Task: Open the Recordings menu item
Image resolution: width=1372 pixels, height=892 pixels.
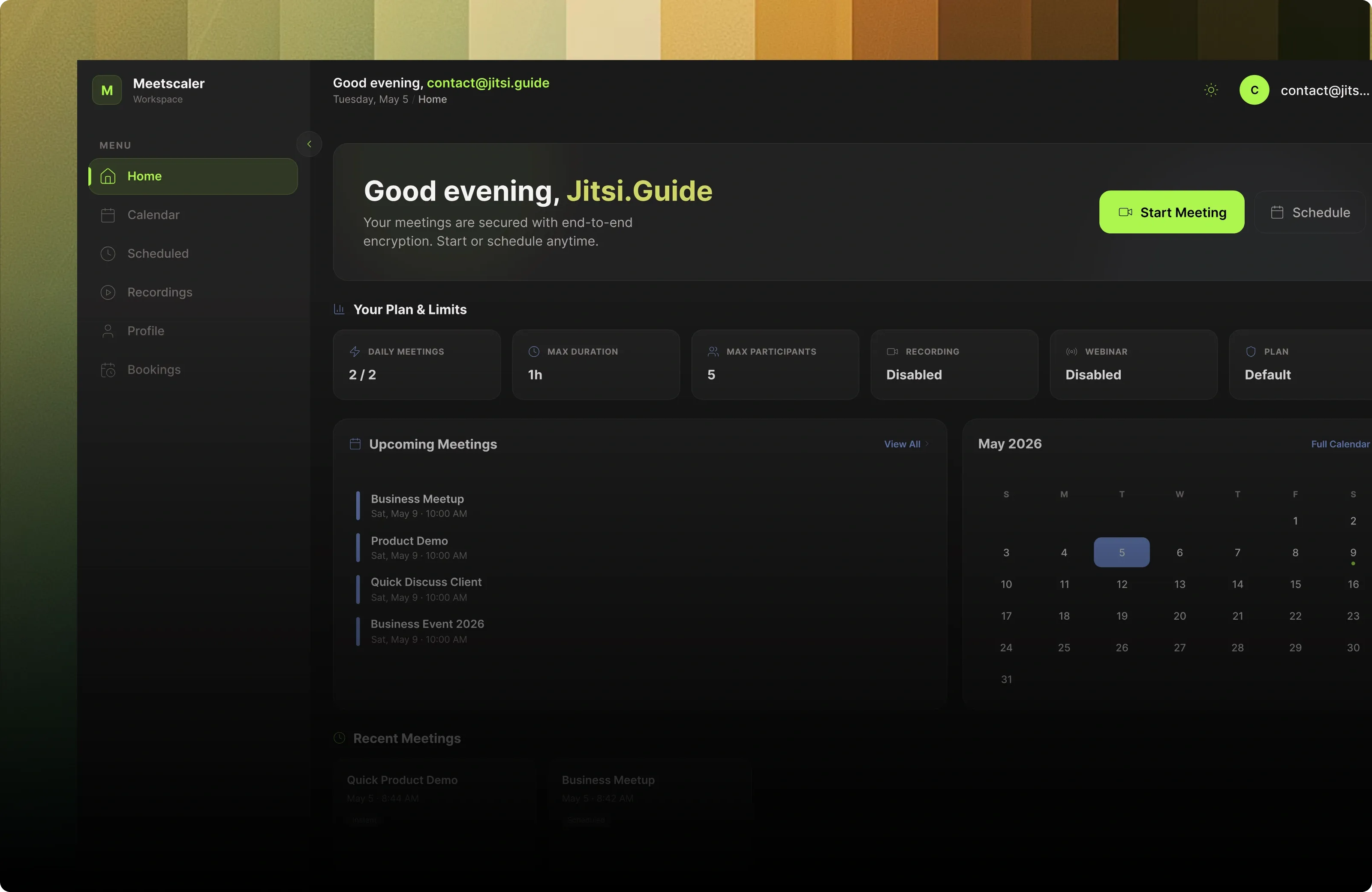Action: pos(193,292)
